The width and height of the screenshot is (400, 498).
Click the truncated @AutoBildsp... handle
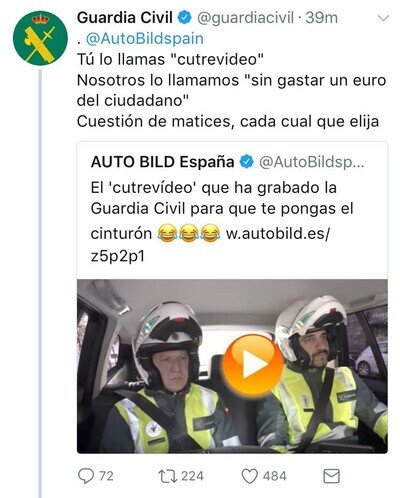coord(312,163)
